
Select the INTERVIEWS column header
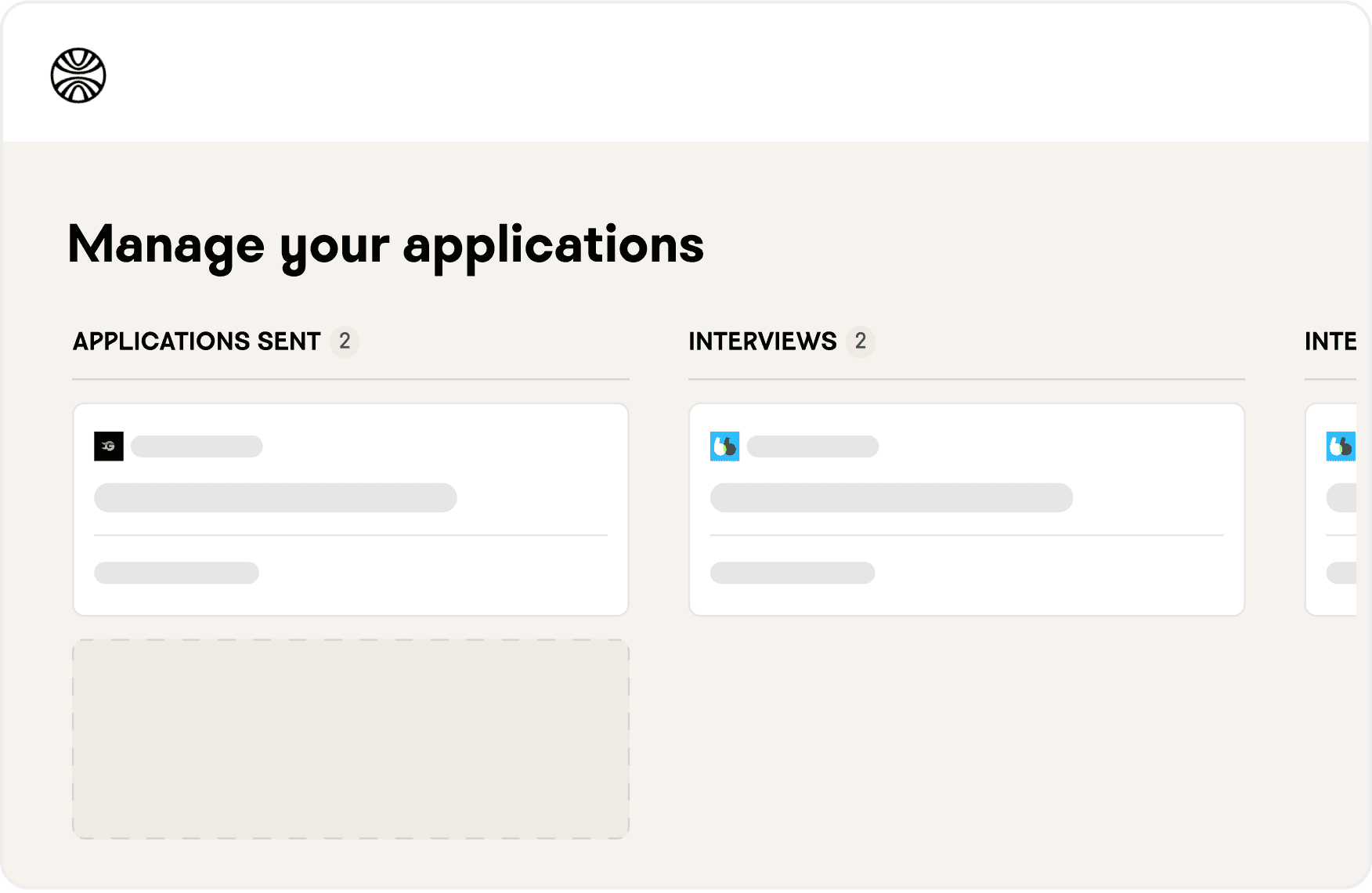(762, 342)
